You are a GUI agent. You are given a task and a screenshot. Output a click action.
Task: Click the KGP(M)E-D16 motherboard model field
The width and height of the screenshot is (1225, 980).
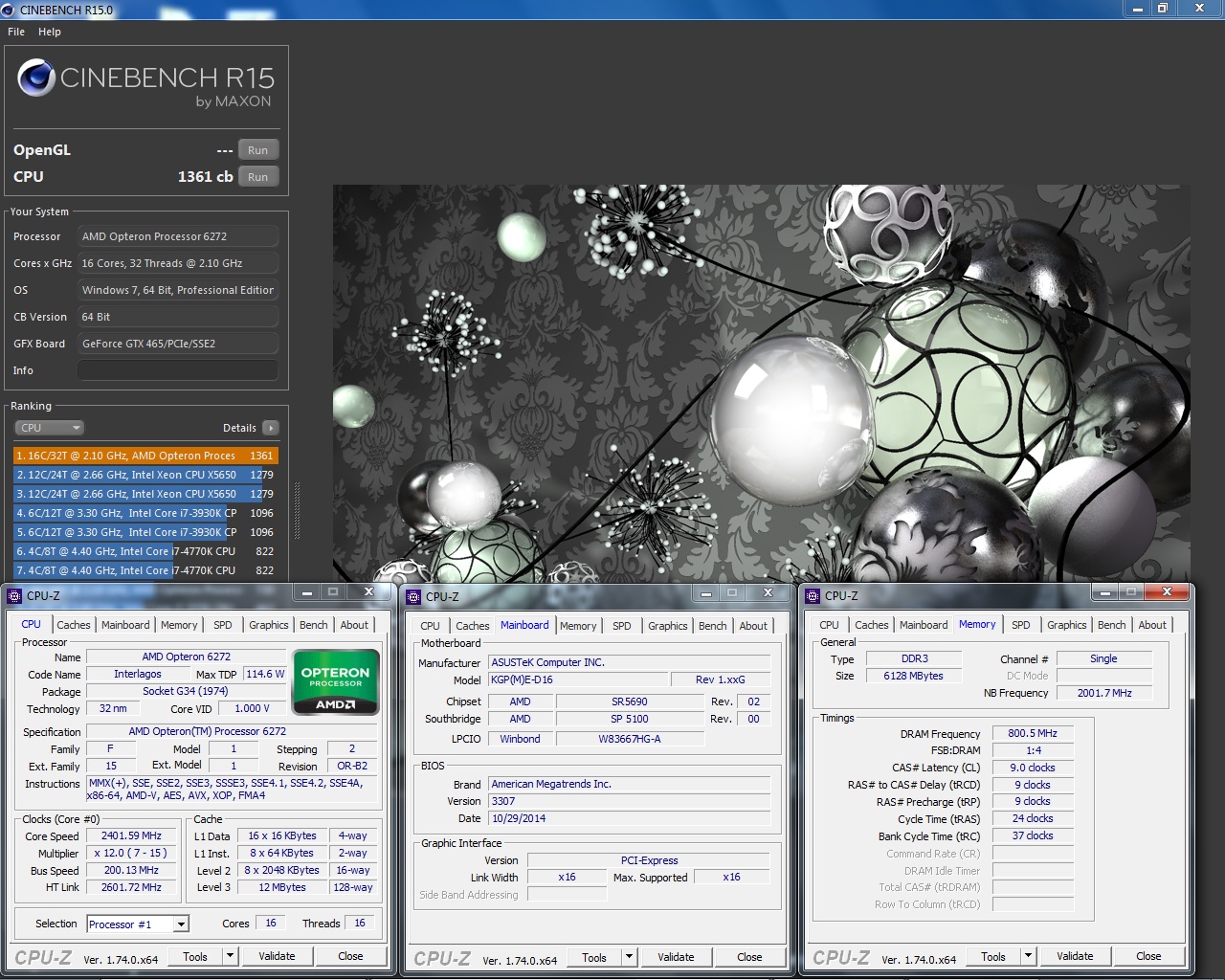pos(577,679)
